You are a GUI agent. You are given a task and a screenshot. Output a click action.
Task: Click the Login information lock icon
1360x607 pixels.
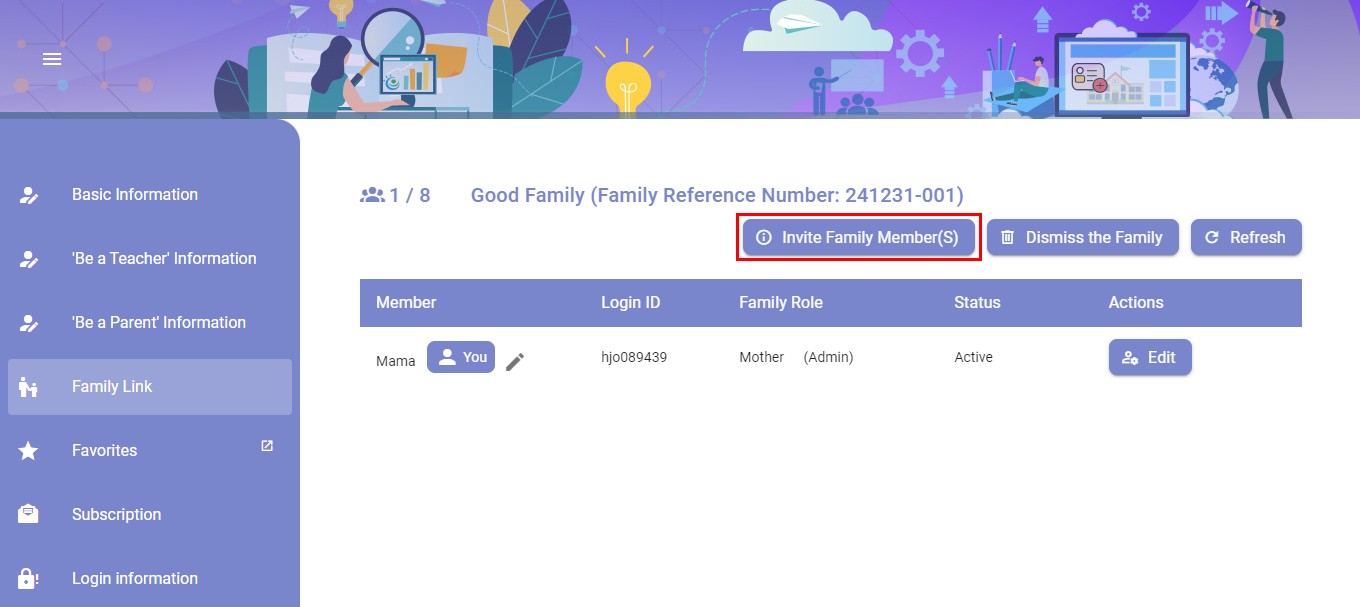pyautogui.click(x=29, y=579)
